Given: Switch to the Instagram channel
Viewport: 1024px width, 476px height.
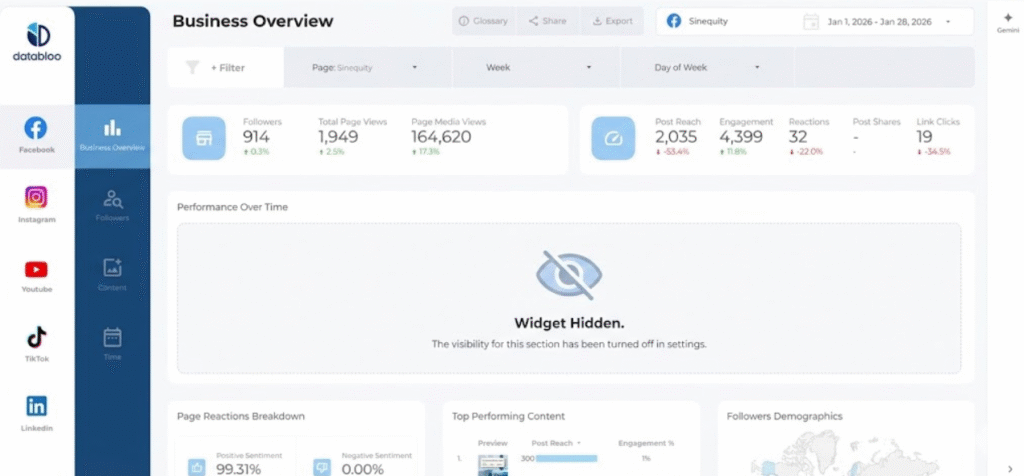Looking at the screenshot, I should coord(36,204).
